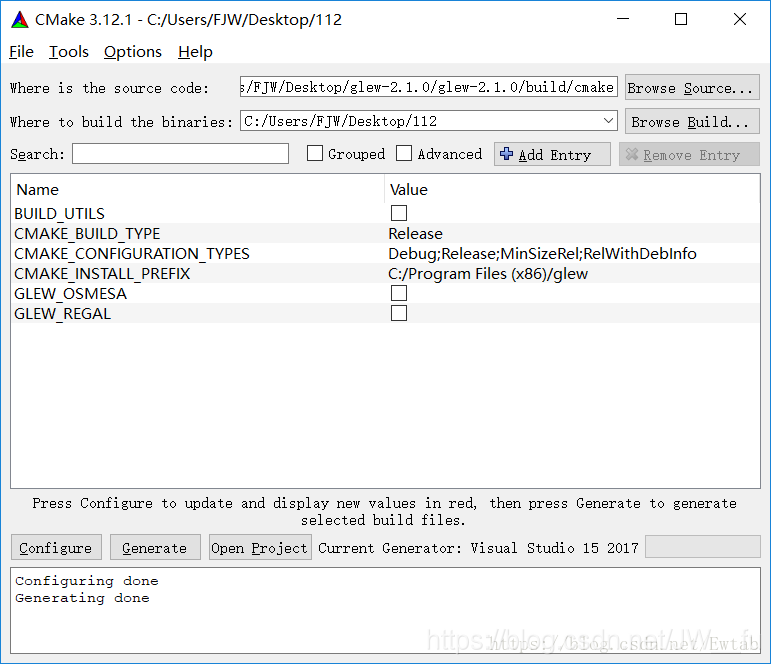The width and height of the screenshot is (771, 664).
Task: Select the CMAKE_INSTALL_PREFIX entry name
Action: (x=102, y=273)
